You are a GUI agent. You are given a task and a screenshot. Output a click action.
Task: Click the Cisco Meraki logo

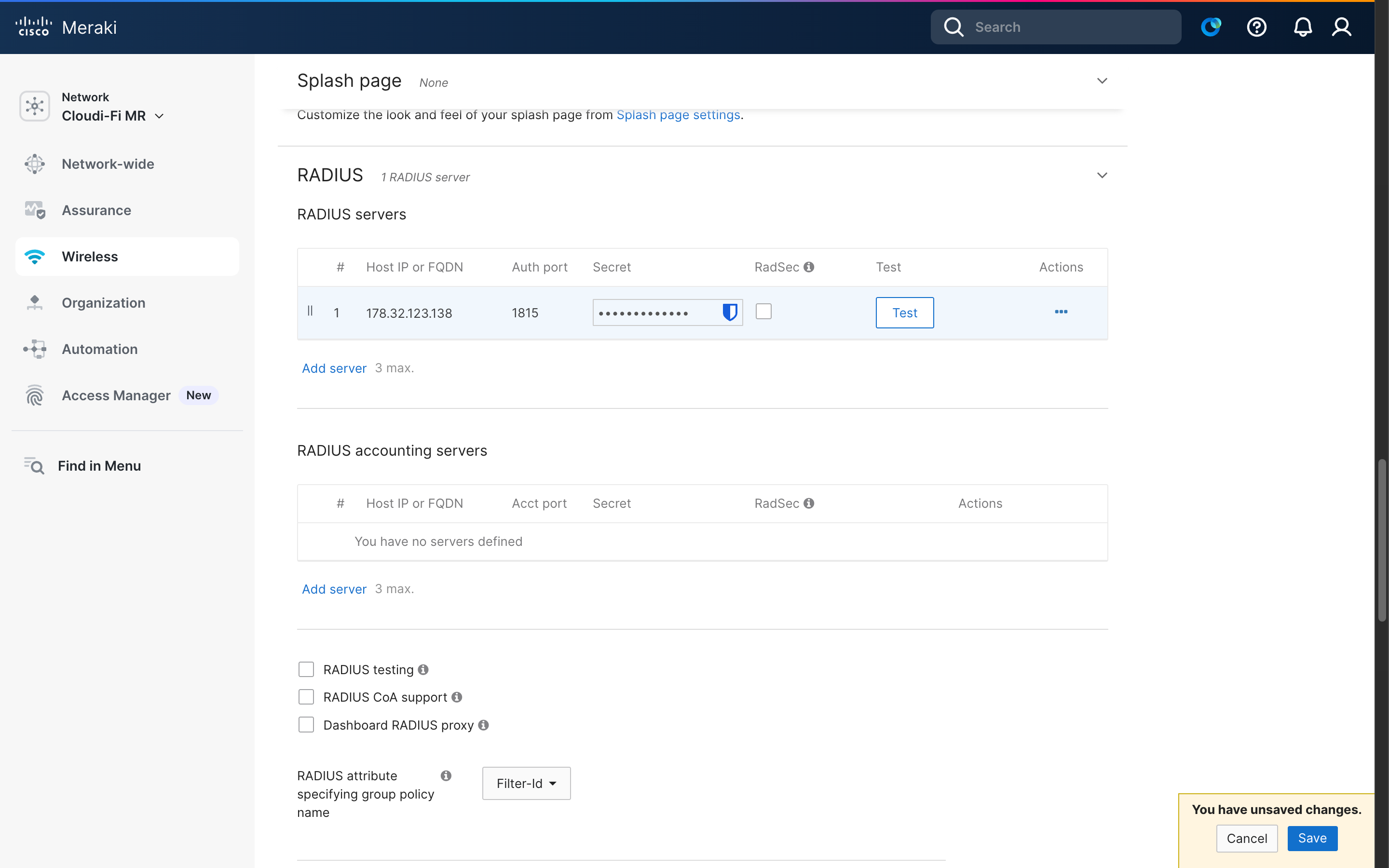tap(66, 27)
